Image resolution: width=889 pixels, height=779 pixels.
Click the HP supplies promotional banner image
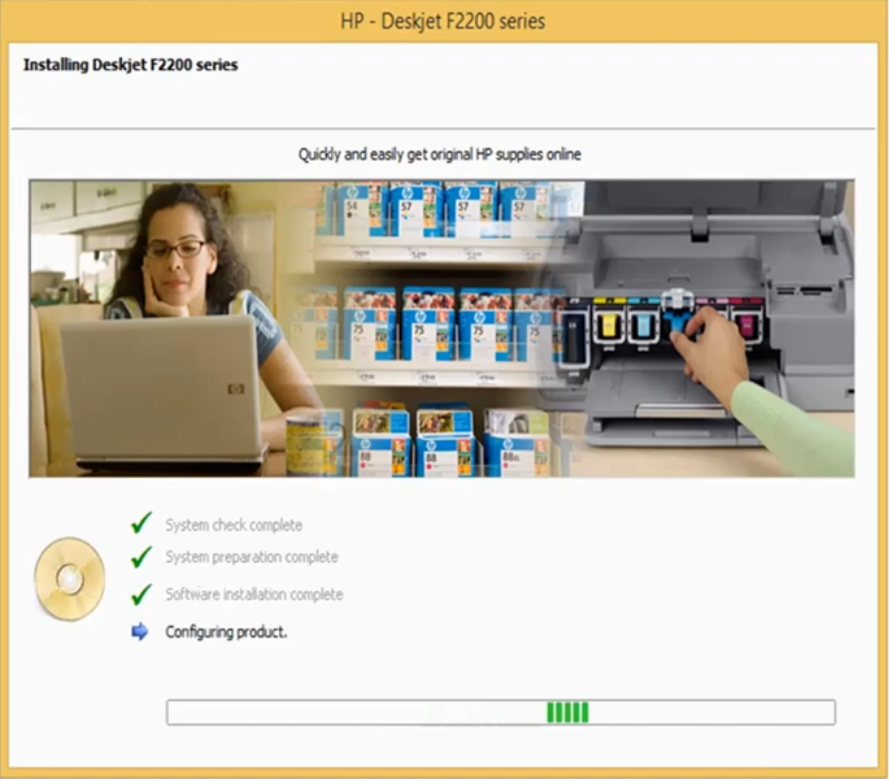(442, 329)
